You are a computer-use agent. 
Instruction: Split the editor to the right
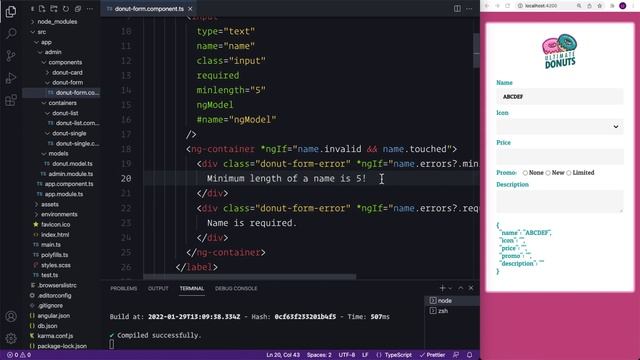[457, 9]
